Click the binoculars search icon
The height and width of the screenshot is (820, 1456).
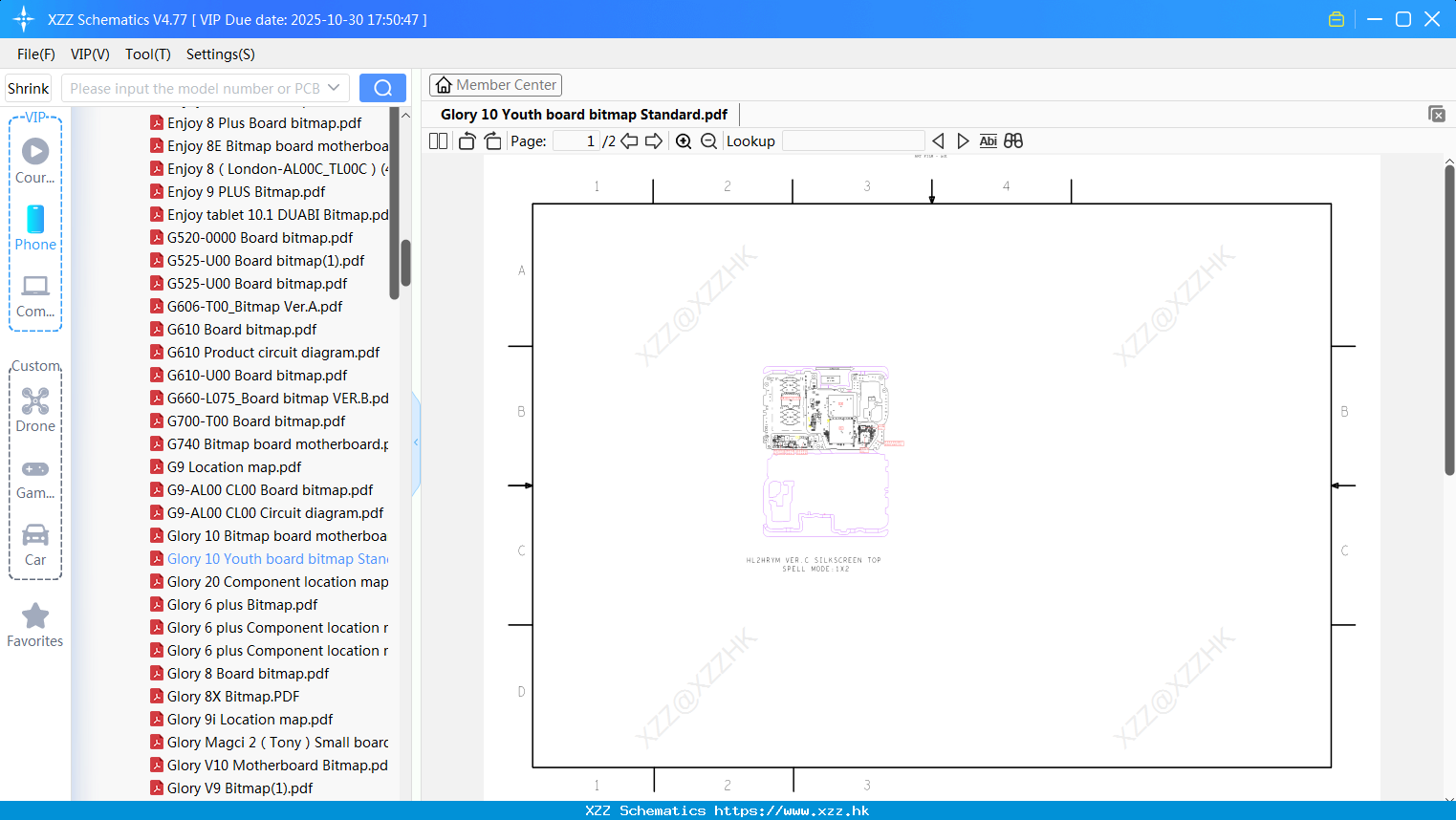(x=1013, y=140)
